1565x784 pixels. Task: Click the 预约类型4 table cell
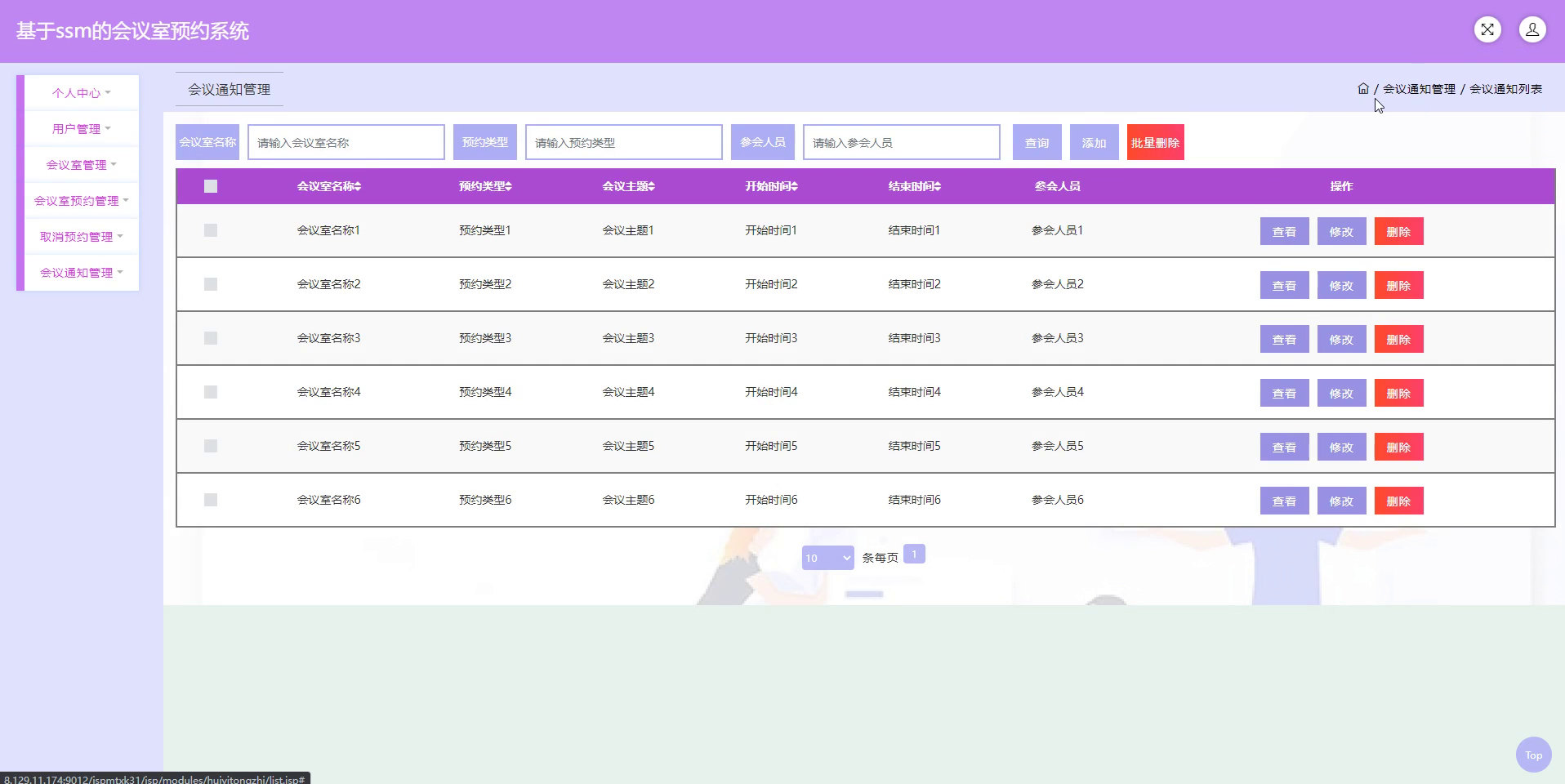(485, 392)
